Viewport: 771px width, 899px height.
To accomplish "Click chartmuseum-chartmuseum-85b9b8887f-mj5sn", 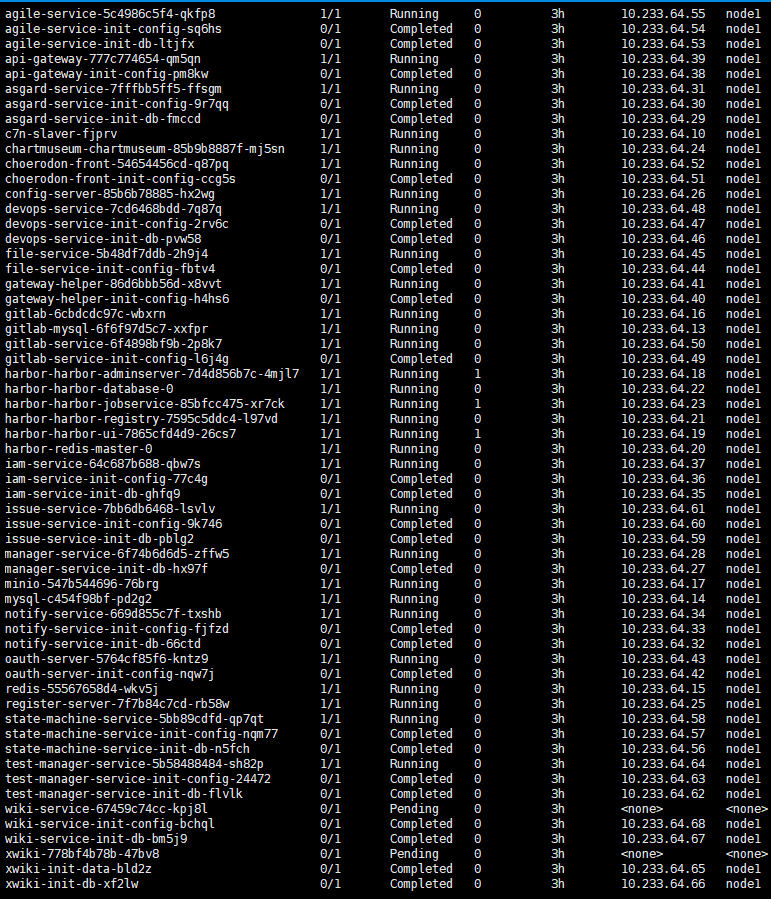I will pos(145,148).
